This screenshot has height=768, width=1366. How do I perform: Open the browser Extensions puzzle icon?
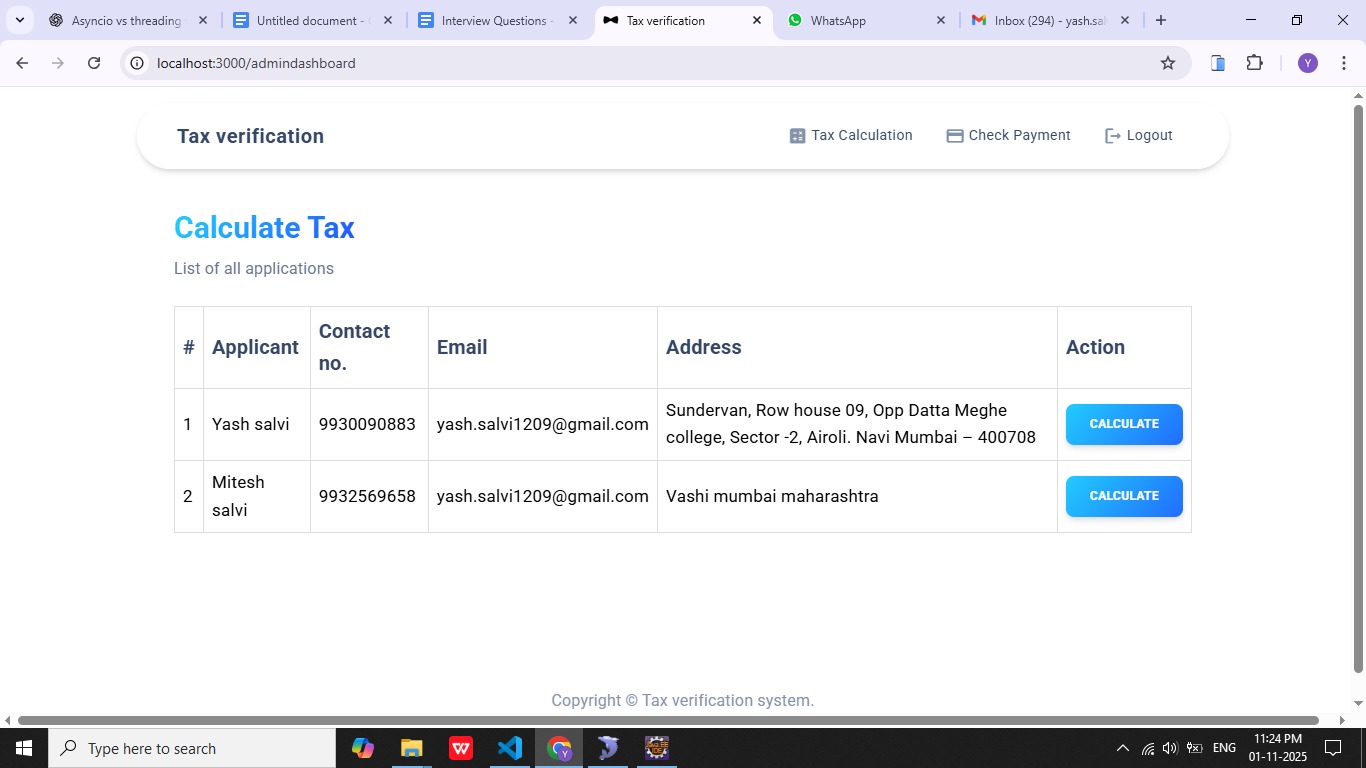click(1254, 63)
